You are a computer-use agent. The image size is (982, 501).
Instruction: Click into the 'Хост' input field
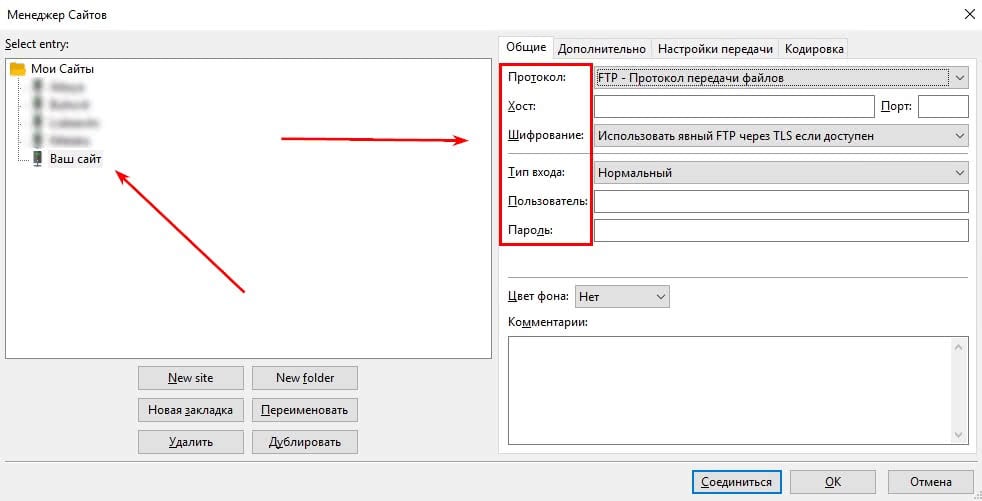click(734, 106)
